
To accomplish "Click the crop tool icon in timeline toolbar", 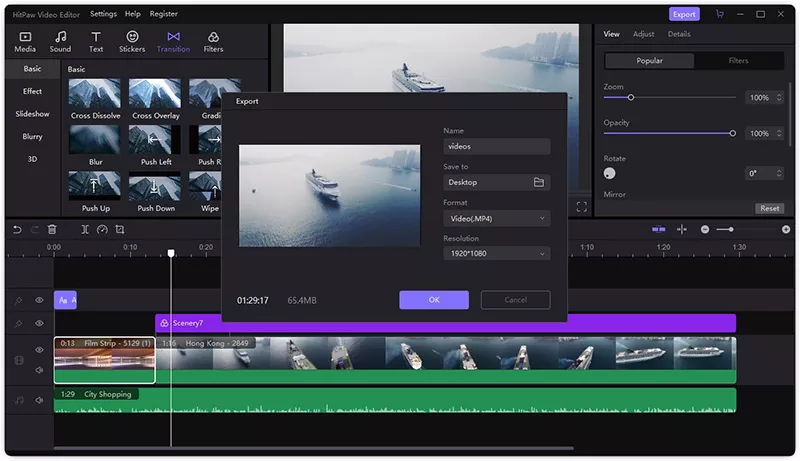I will tap(119, 229).
